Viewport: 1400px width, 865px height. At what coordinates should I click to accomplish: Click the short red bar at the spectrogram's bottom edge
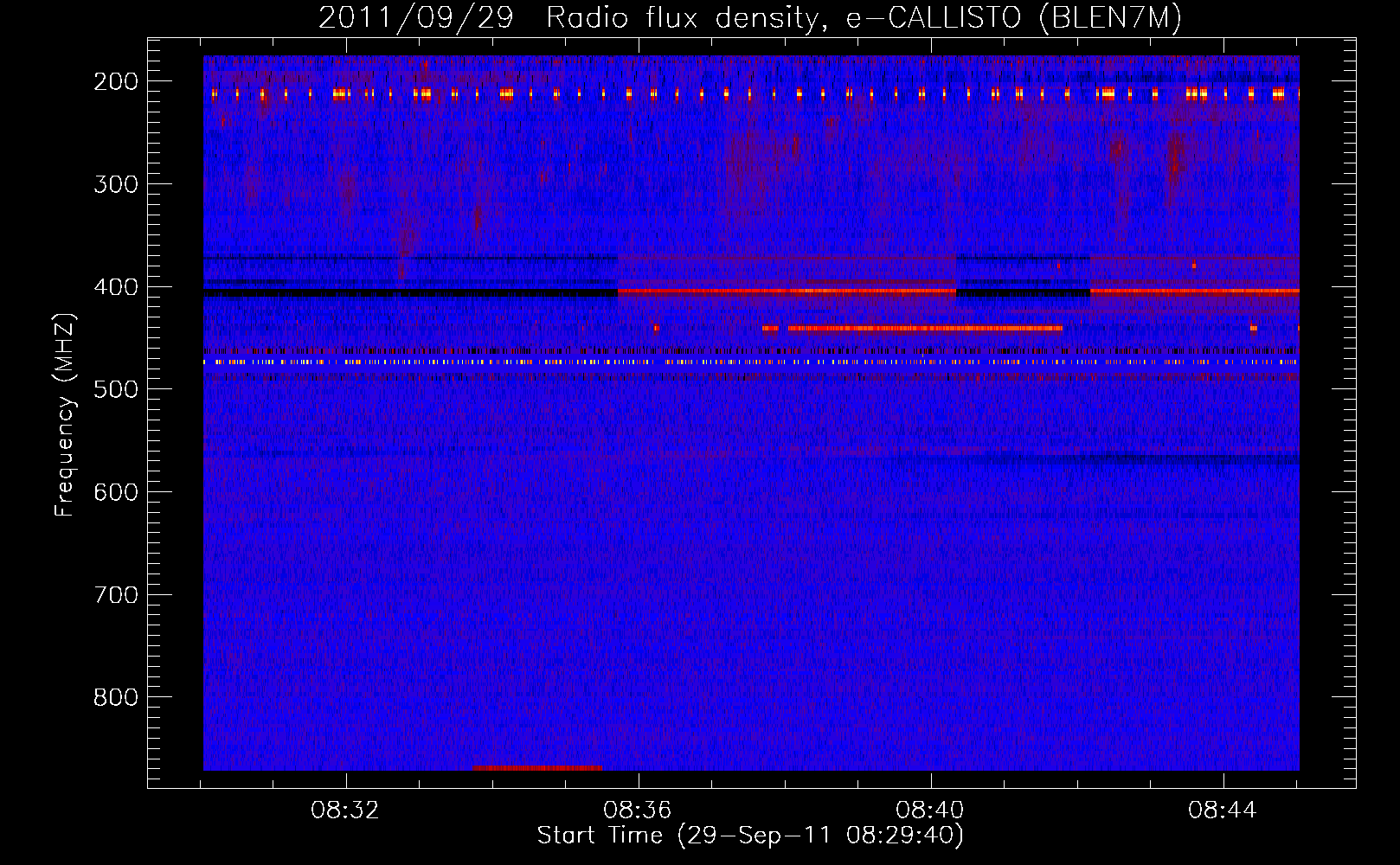click(536, 768)
